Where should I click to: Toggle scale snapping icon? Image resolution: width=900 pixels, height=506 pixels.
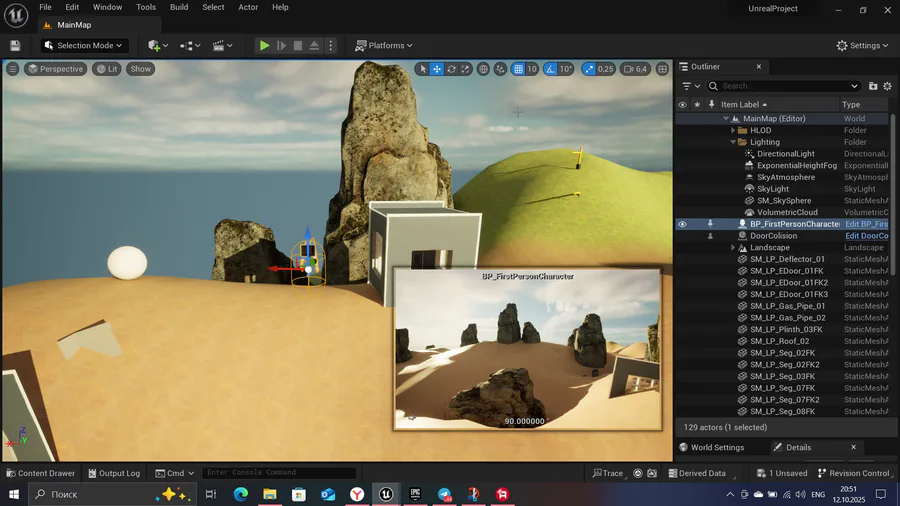click(589, 69)
